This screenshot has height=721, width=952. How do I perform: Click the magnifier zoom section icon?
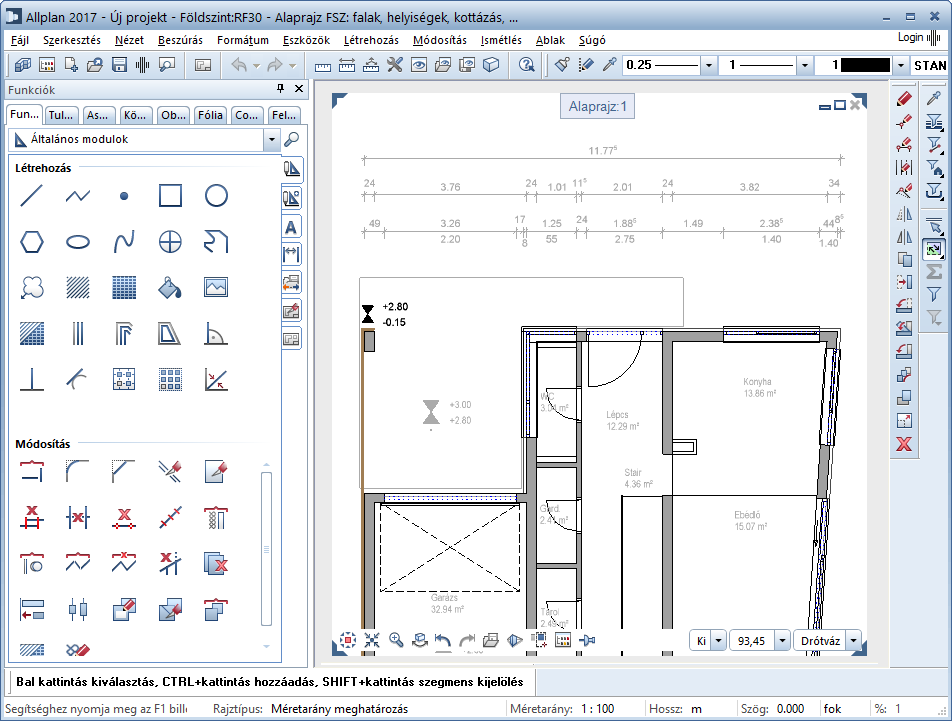pyautogui.click(x=396, y=640)
